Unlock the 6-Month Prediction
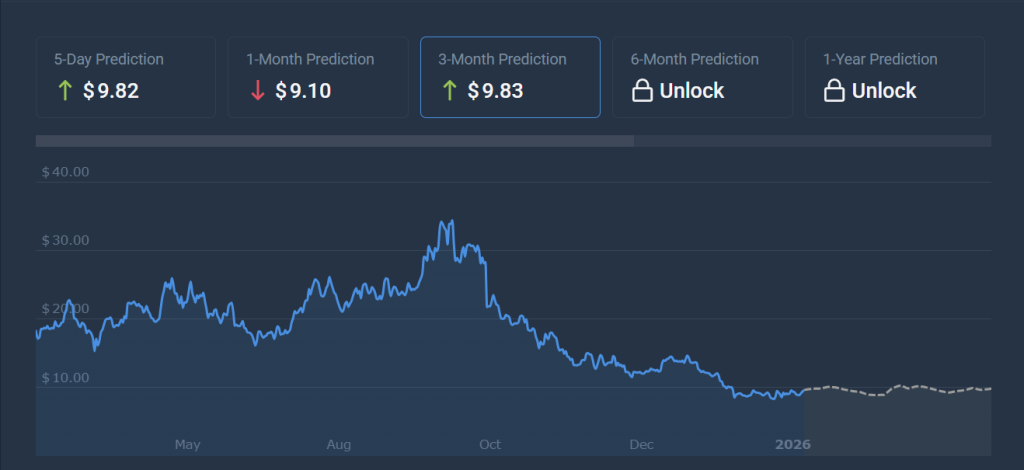The height and width of the screenshot is (470, 1024). click(x=692, y=91)
